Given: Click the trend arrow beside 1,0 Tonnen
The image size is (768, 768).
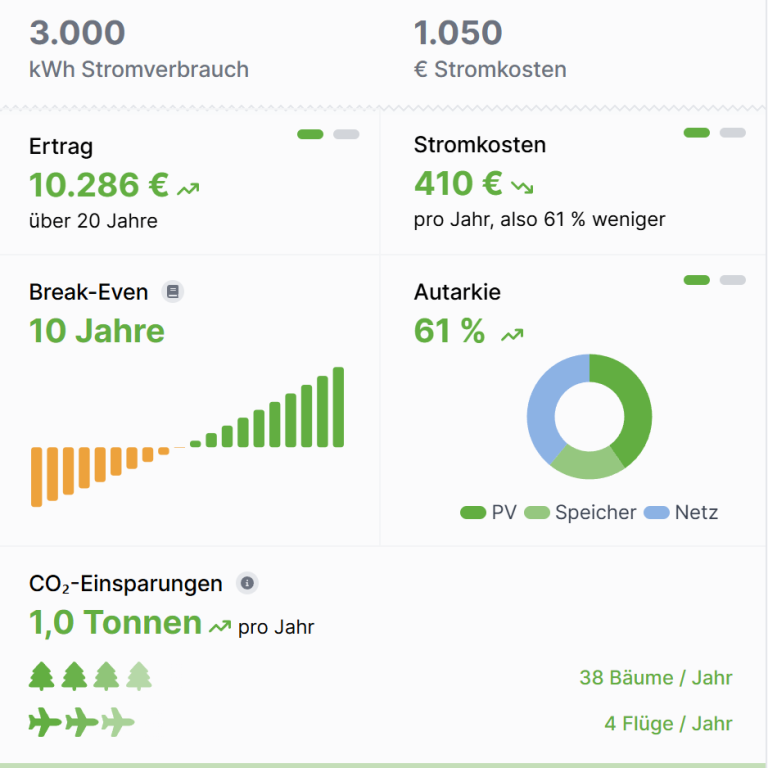Looking at the screenshot, I should click(220, 626).
